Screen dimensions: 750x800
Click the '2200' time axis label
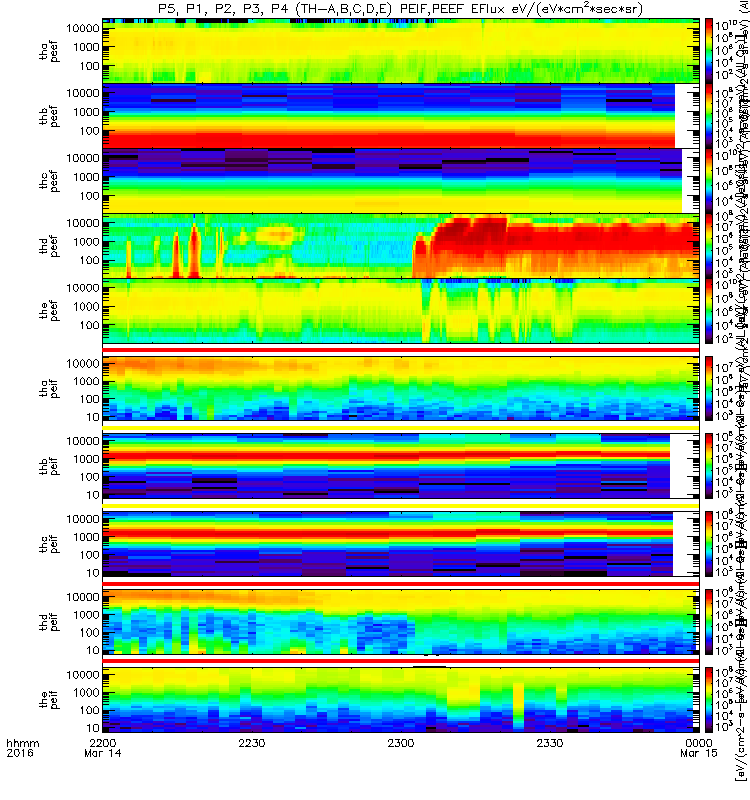coord(103,743)
